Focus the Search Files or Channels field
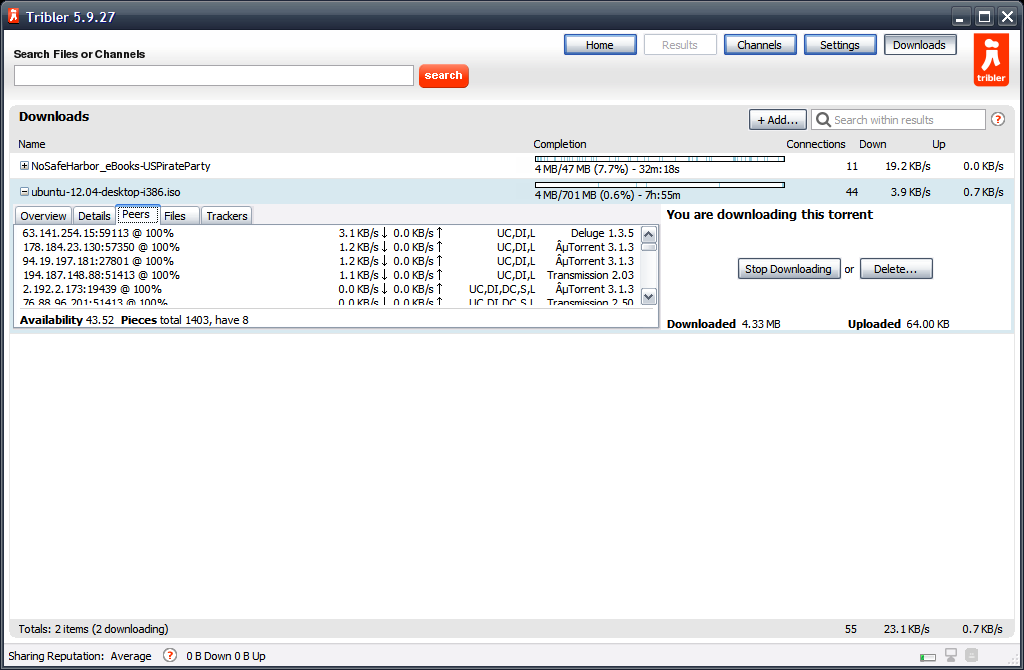 (x=214, y=76)
